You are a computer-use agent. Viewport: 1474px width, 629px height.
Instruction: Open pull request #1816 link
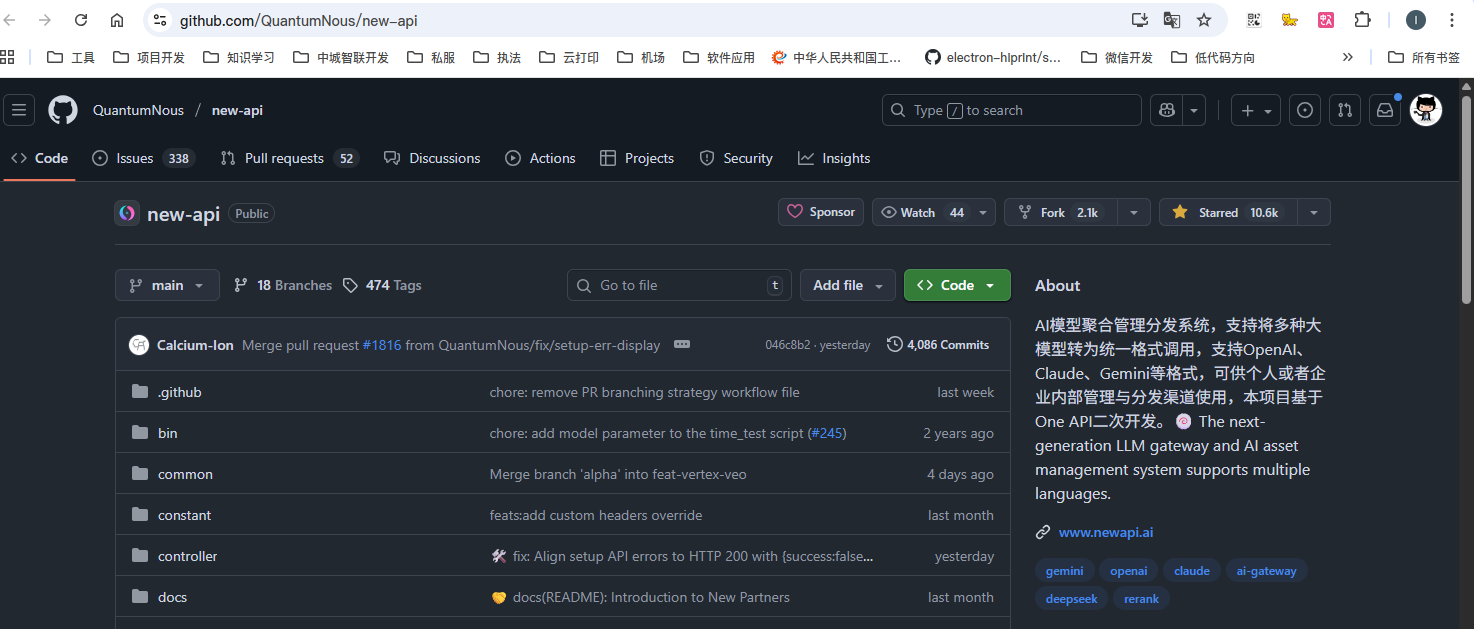click(382, 345)
